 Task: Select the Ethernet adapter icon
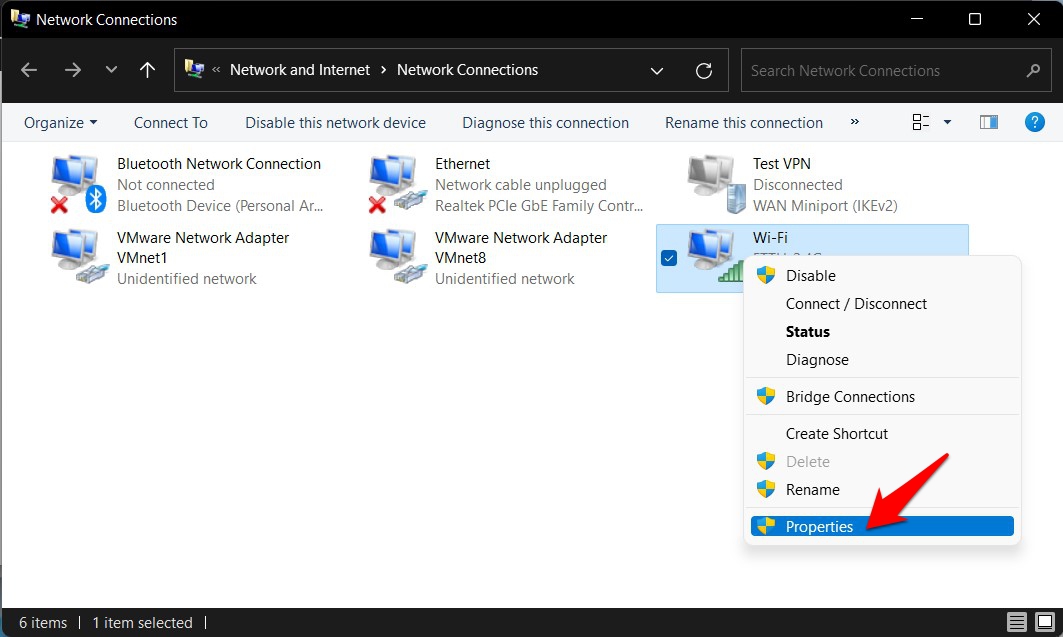(x=396, y=184)
